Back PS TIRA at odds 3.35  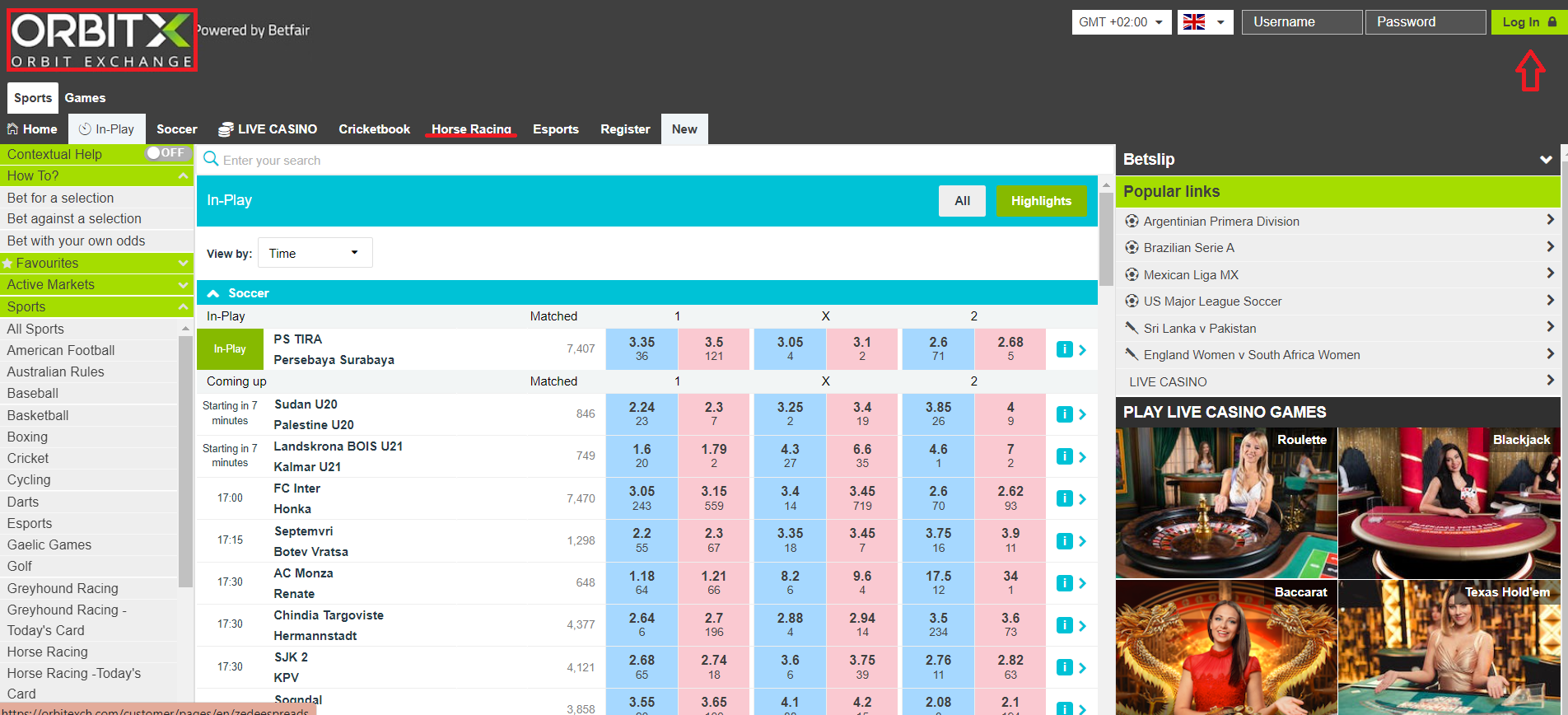pyautogui.click(x=642, y=348)
